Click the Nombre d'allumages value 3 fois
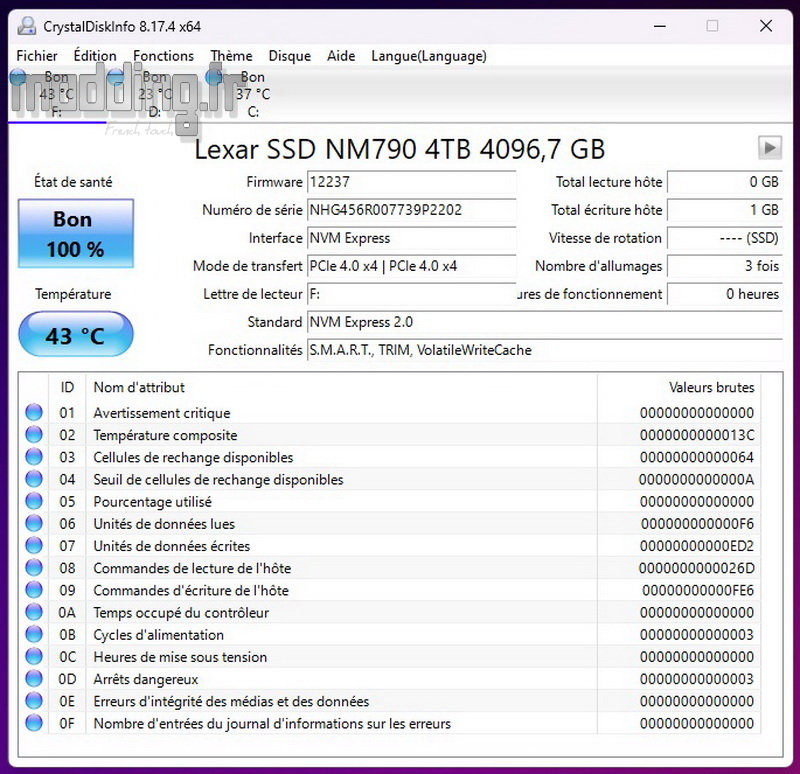 click(724, 266)
